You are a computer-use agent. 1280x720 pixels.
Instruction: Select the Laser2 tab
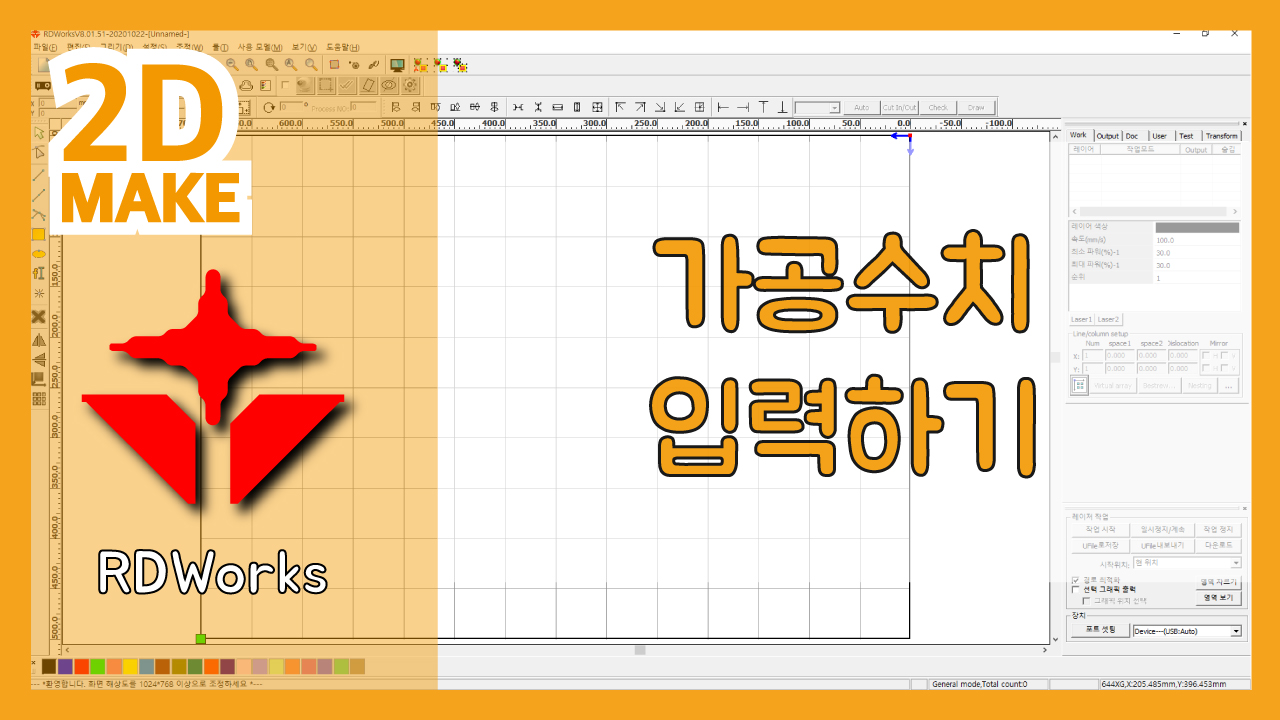coord(1109,319)
